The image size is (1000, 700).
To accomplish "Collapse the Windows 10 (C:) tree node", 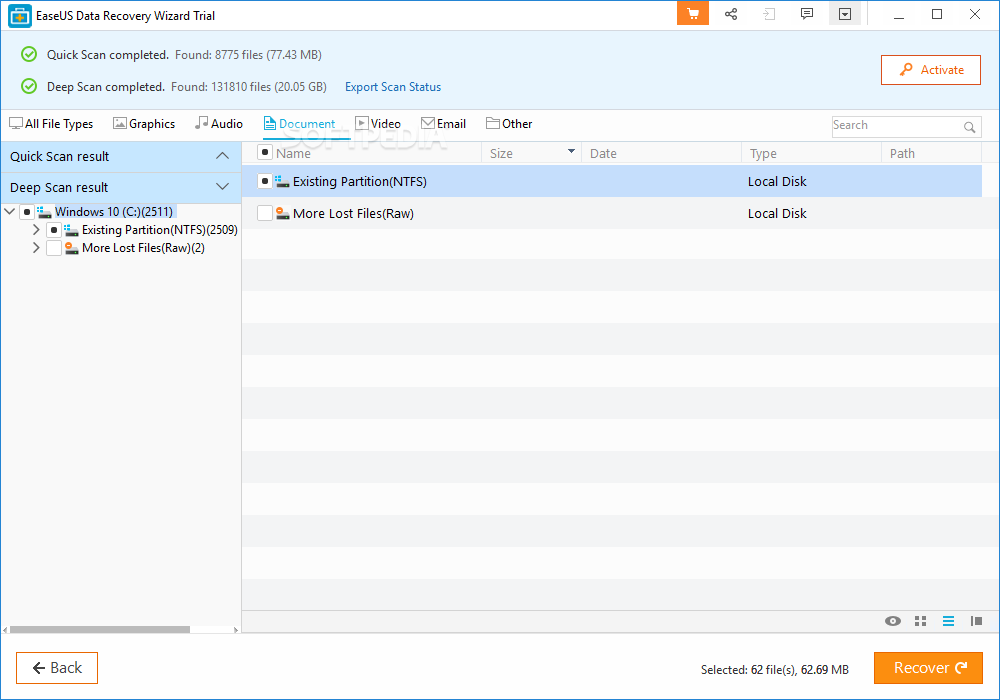I will pos(10,212).
